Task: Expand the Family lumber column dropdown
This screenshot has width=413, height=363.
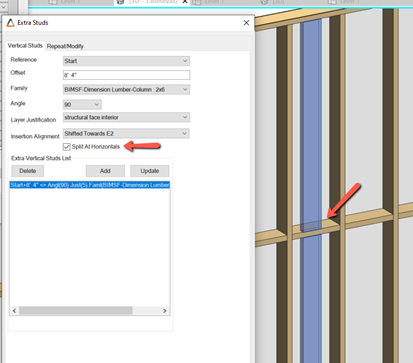Action: pos(126,90)
